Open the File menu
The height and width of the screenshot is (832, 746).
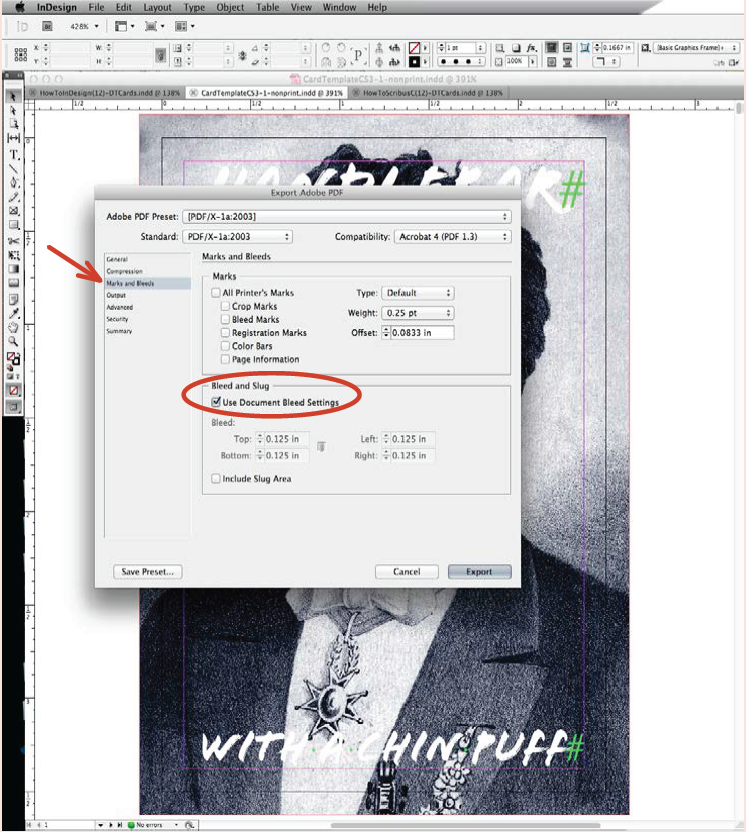[96, 7]
